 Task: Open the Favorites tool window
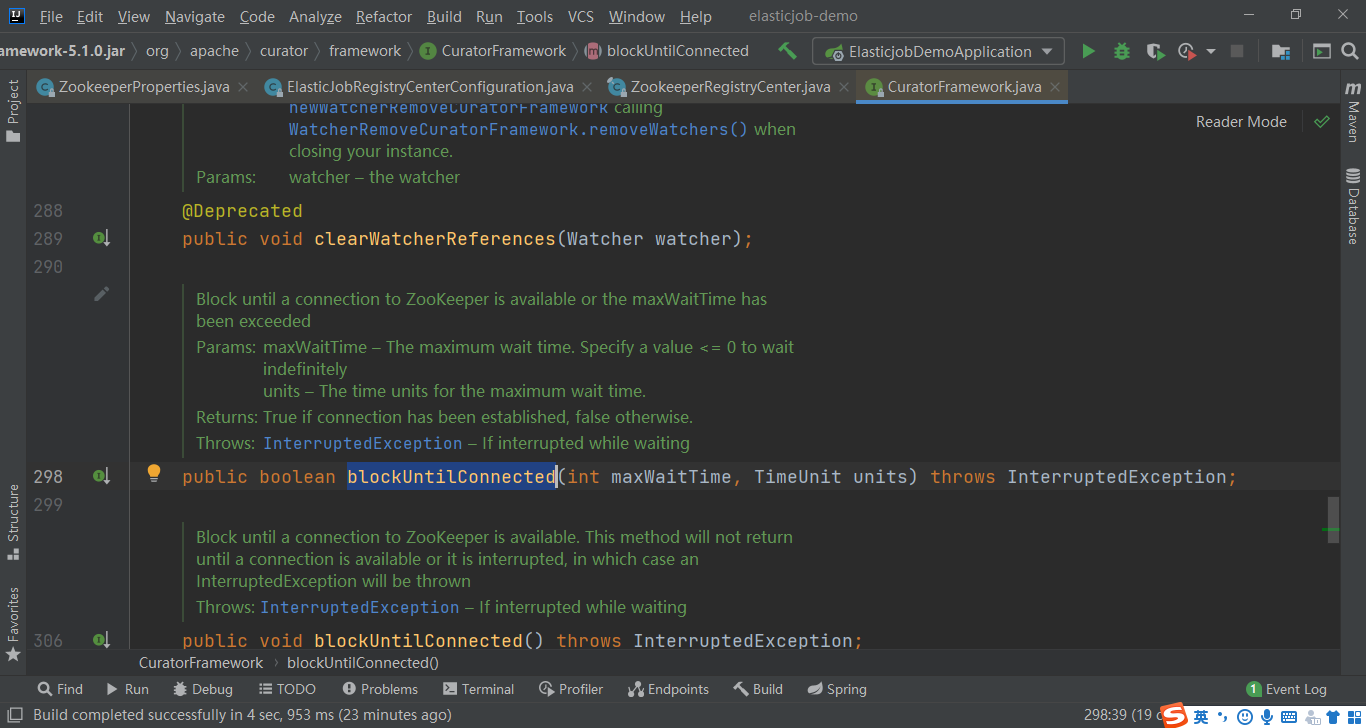pos(13,623)
